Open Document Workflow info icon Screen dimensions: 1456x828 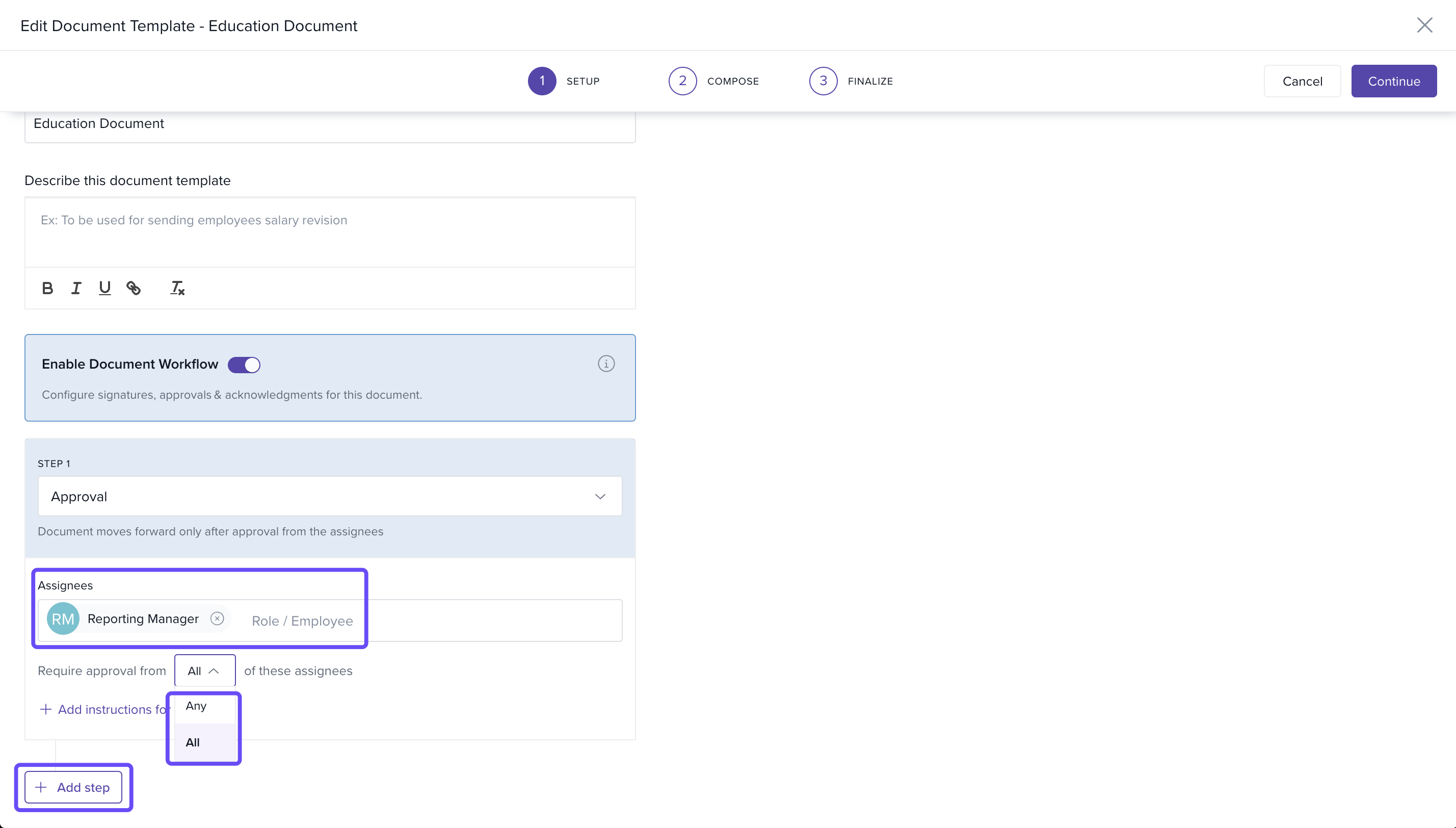pyautogui.click(x=606, y=364)
